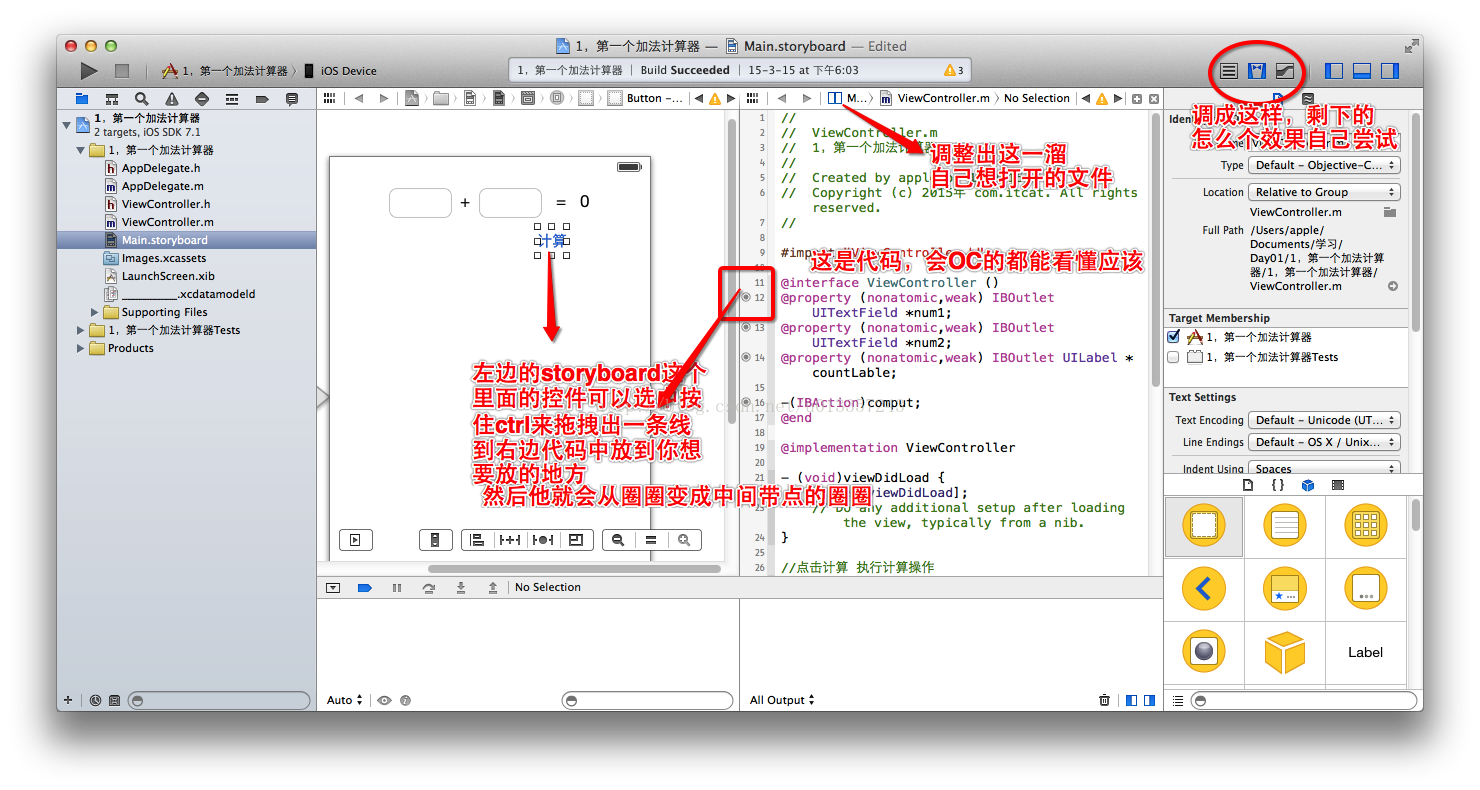Image resolution: width=1480 pixels, height=790 pixels.
Task: Open the Find navigator tab
Action: (x=142, y=99)
